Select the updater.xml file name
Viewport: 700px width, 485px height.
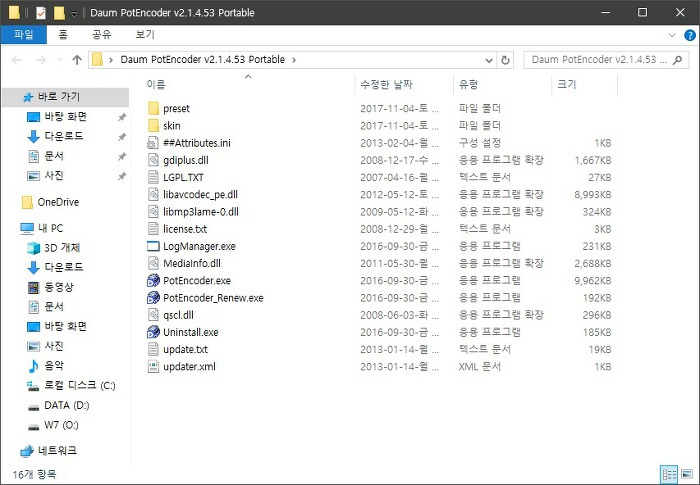tap(189, 367)
